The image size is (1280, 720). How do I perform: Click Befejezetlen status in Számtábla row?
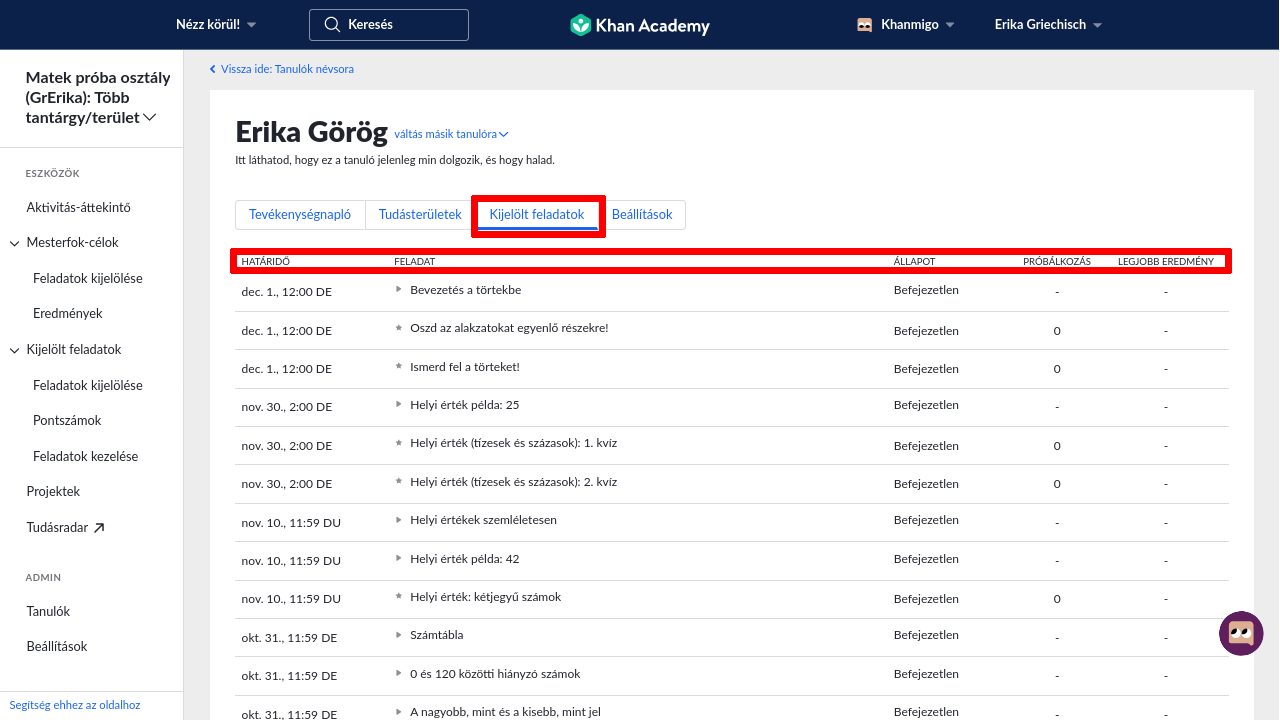[926, 636]
